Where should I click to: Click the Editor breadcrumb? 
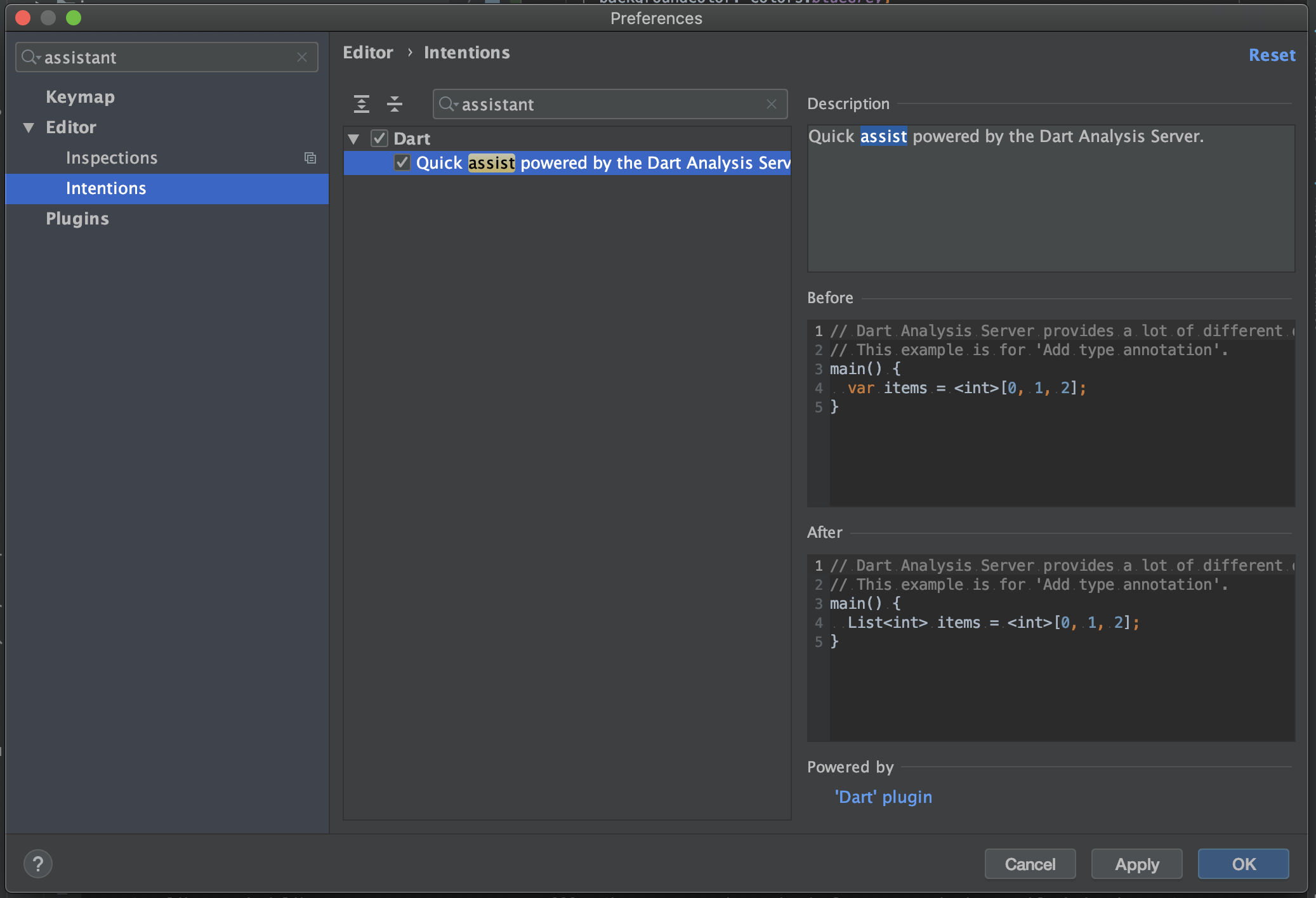click(368, 53)
